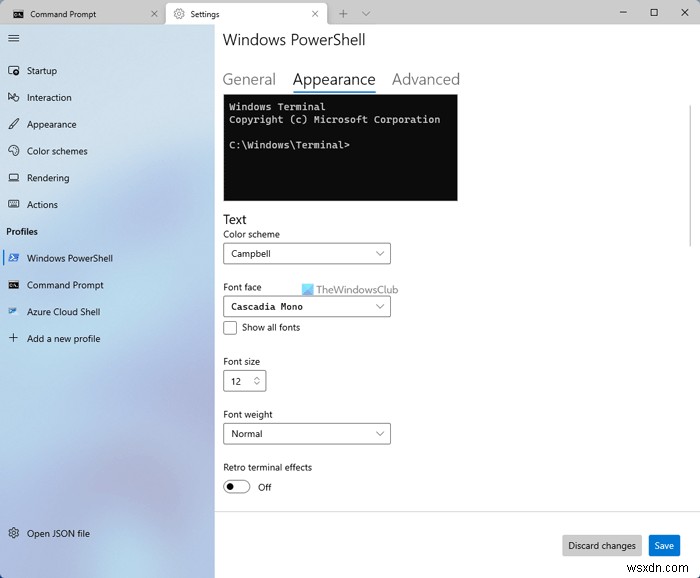
Task: Select the Settings window tab
Action: point(246,14)
